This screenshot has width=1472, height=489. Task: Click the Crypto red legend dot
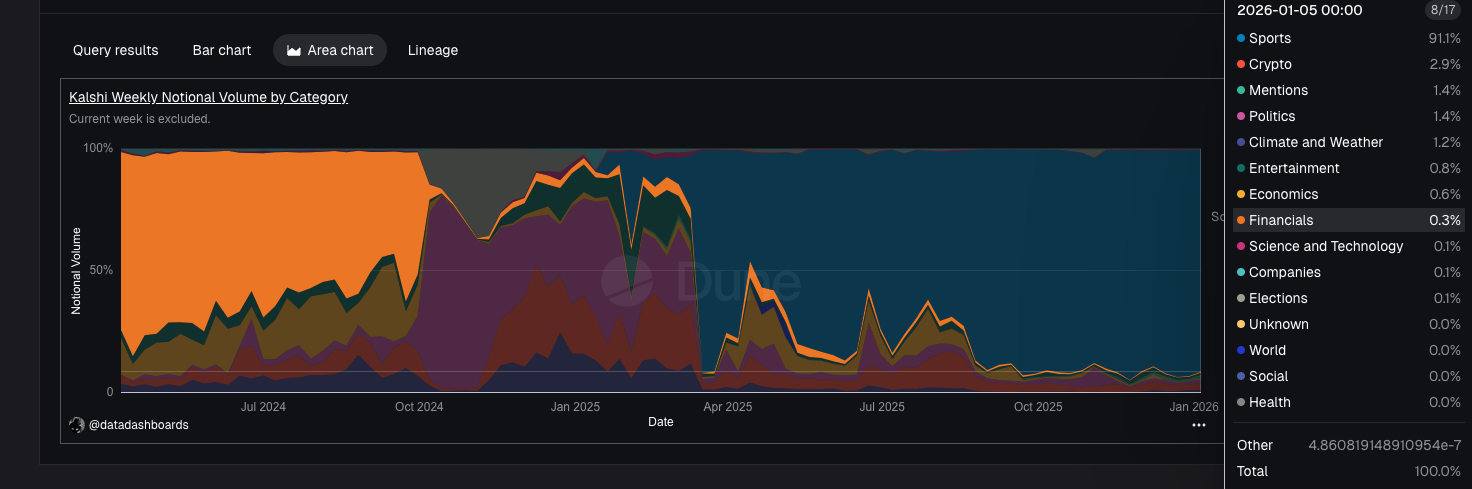tap(1241, 64)
